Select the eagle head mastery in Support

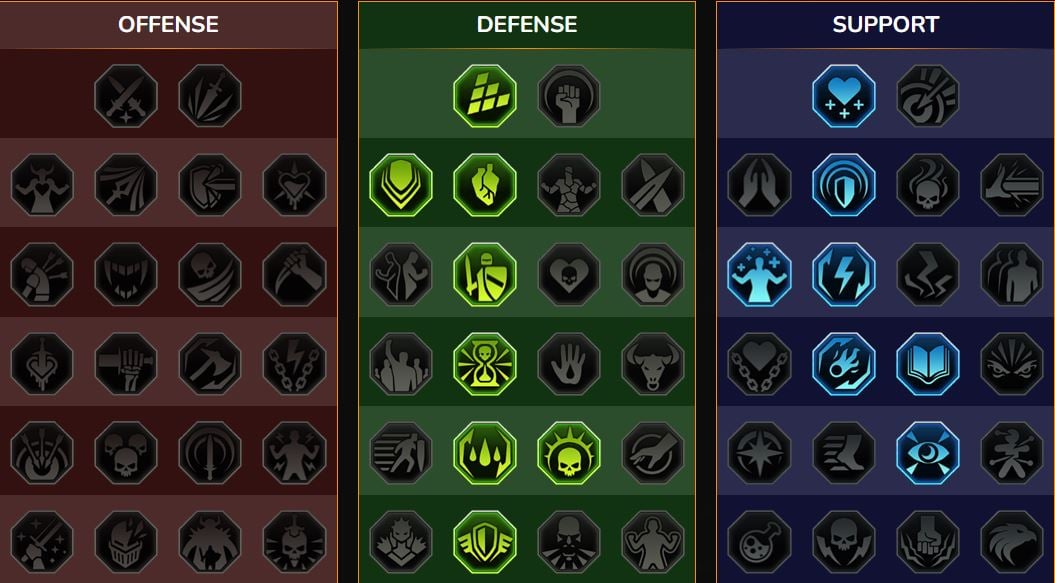tap(1012, 542)
